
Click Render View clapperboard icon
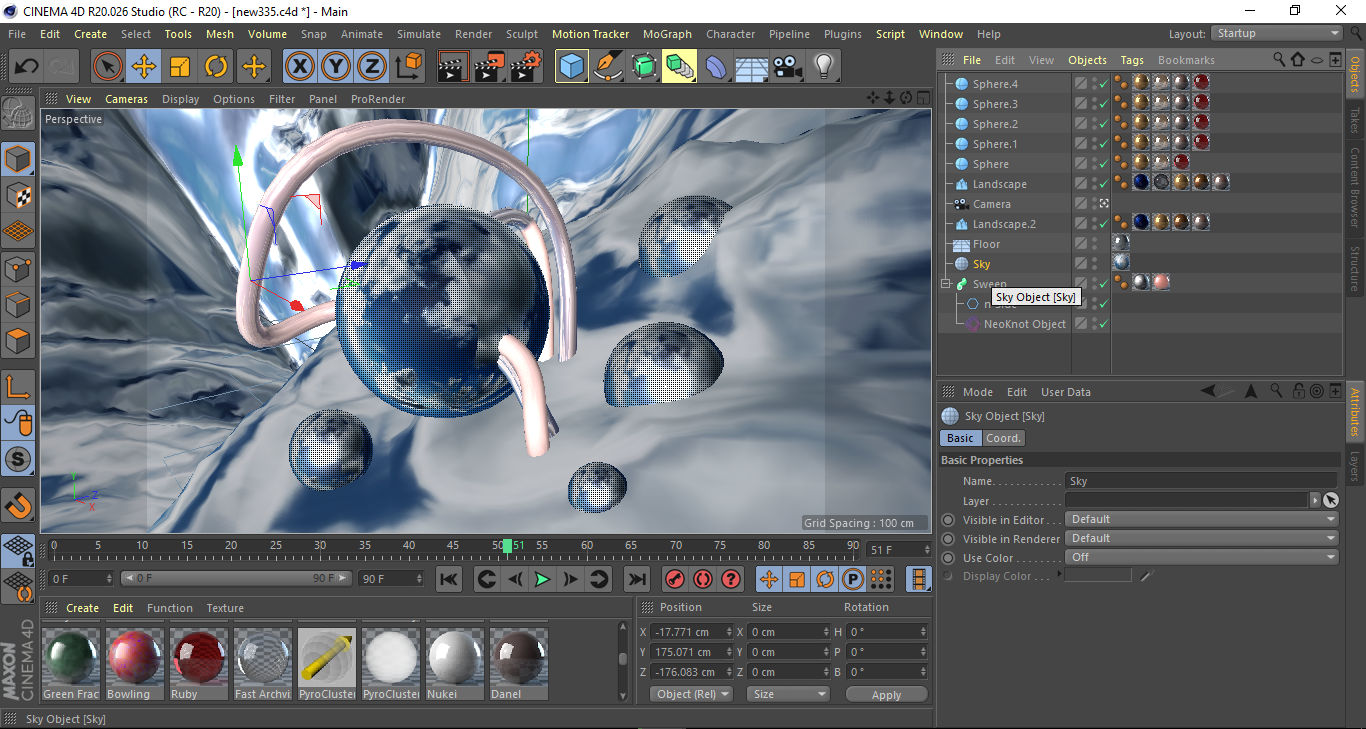pyautogui.click(x=453, y=67)
